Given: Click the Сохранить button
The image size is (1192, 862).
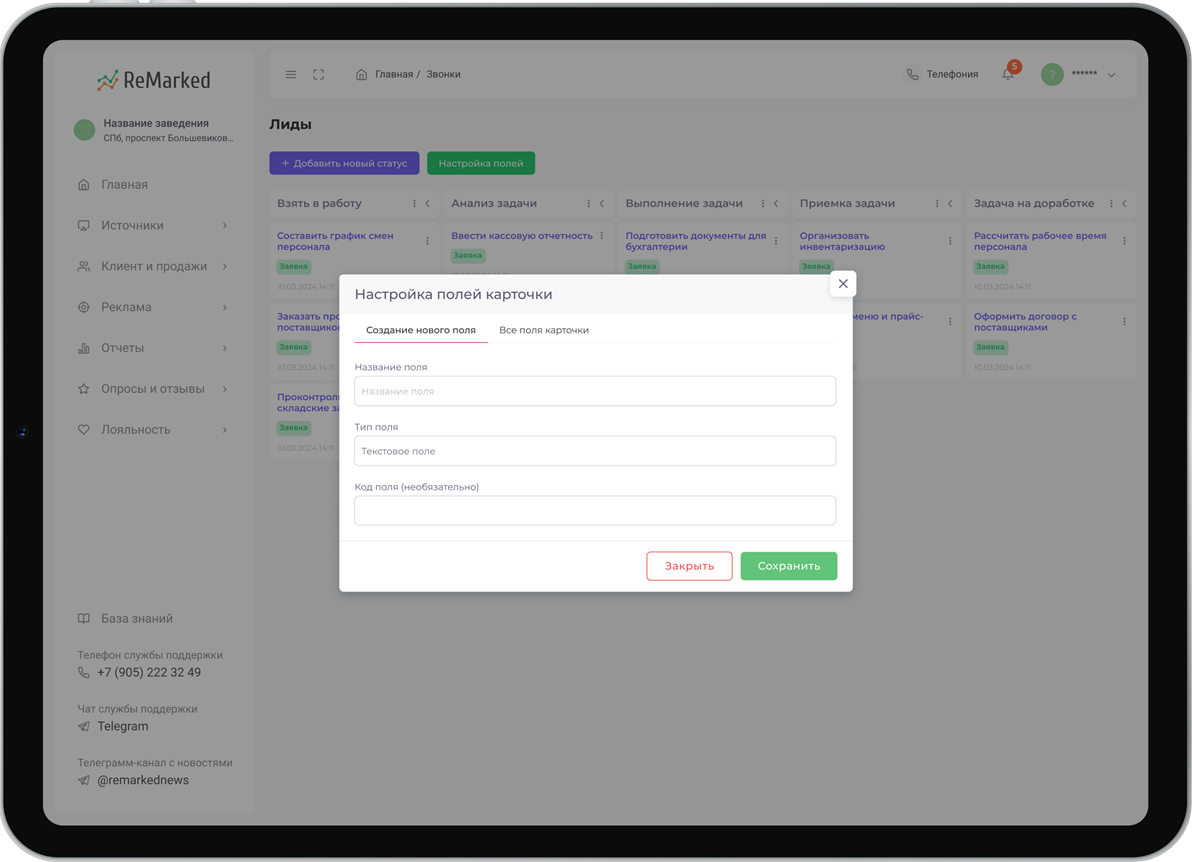Looking at the screenshot, I should point(789,566).
